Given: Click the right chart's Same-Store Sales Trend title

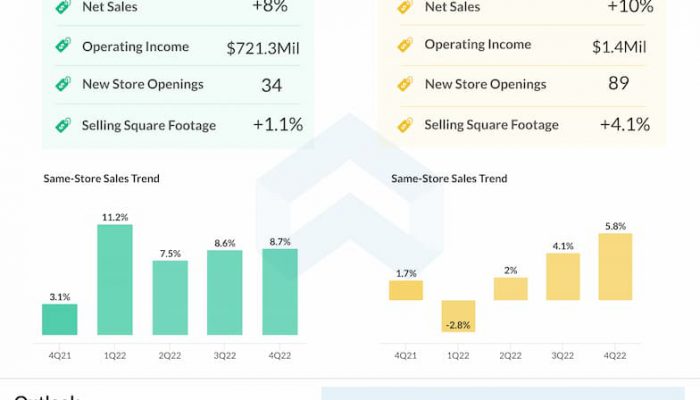Looking at the screenshot, I should pos(449,179).
